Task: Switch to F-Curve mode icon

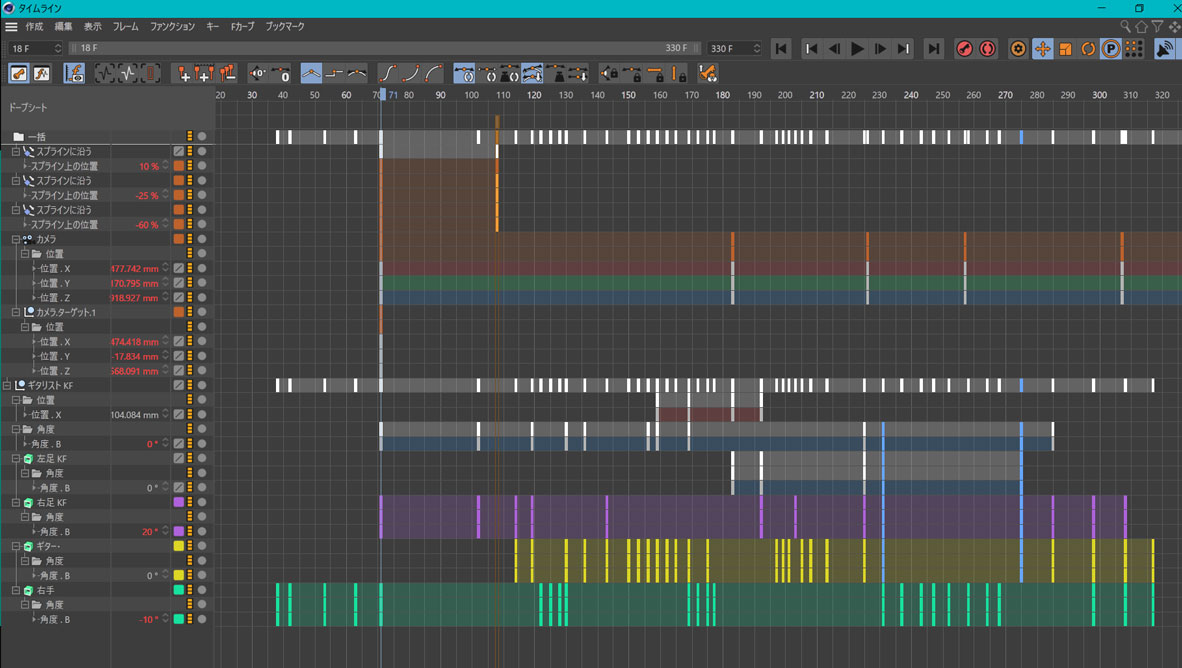Action: click(x=41, y=74)
